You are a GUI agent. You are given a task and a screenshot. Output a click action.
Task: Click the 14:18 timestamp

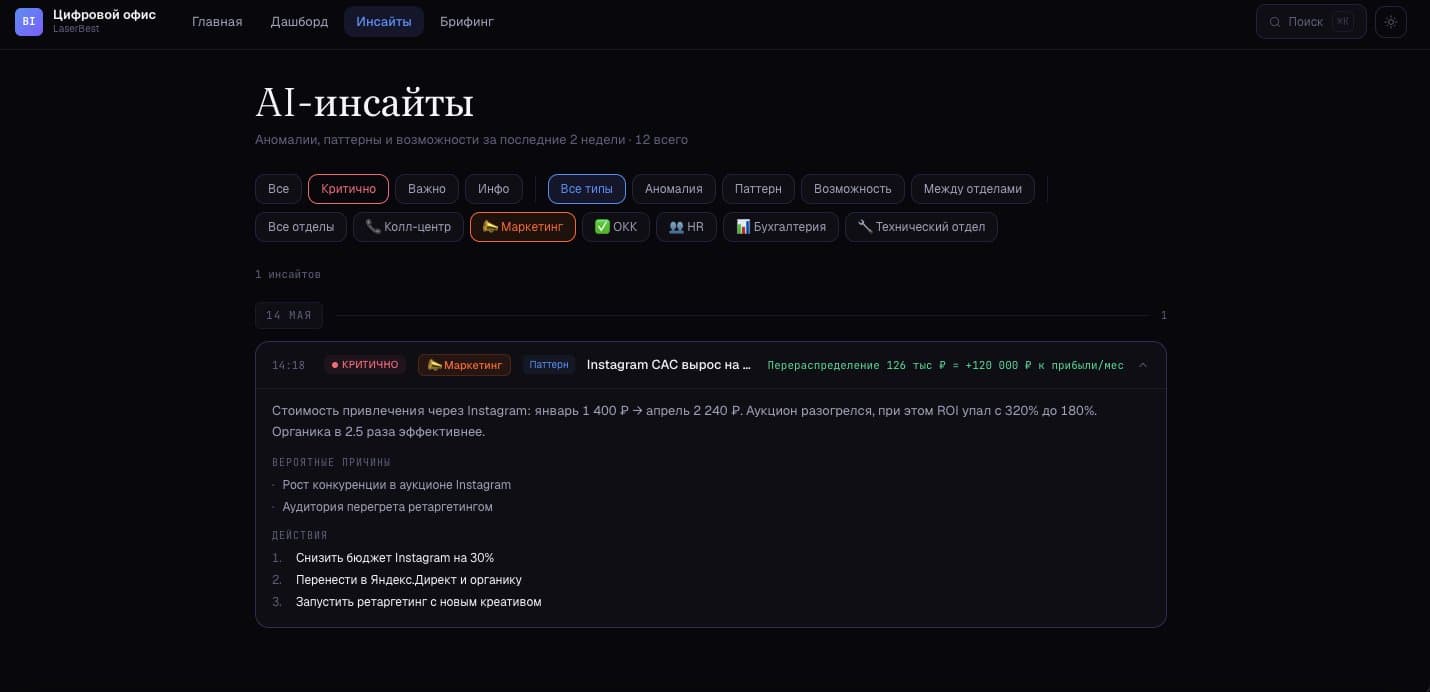click(x=288, y=366)
